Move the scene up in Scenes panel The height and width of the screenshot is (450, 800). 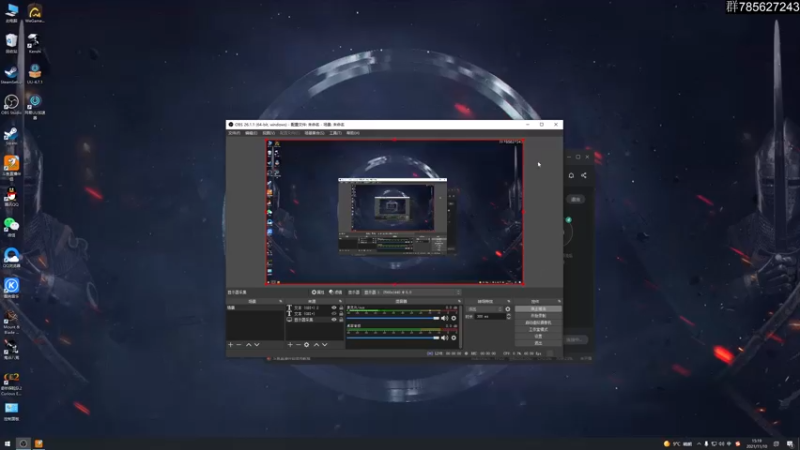[x=248, y=345]
